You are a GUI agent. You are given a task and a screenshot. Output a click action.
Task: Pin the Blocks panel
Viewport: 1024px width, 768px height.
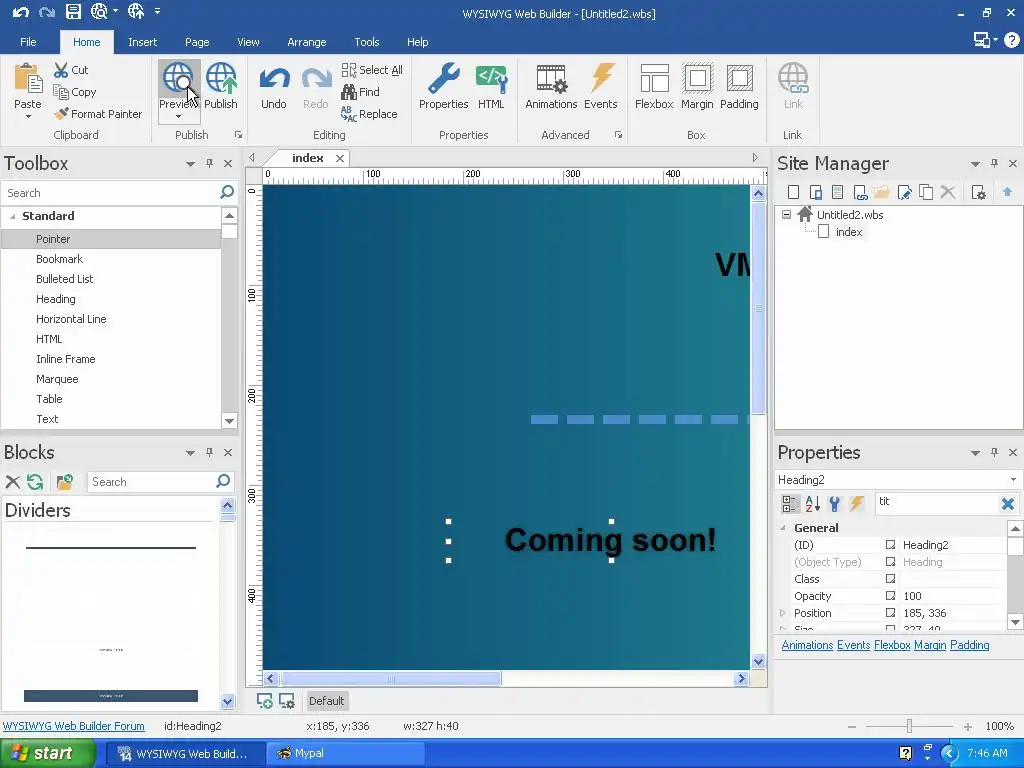[209, 453]
